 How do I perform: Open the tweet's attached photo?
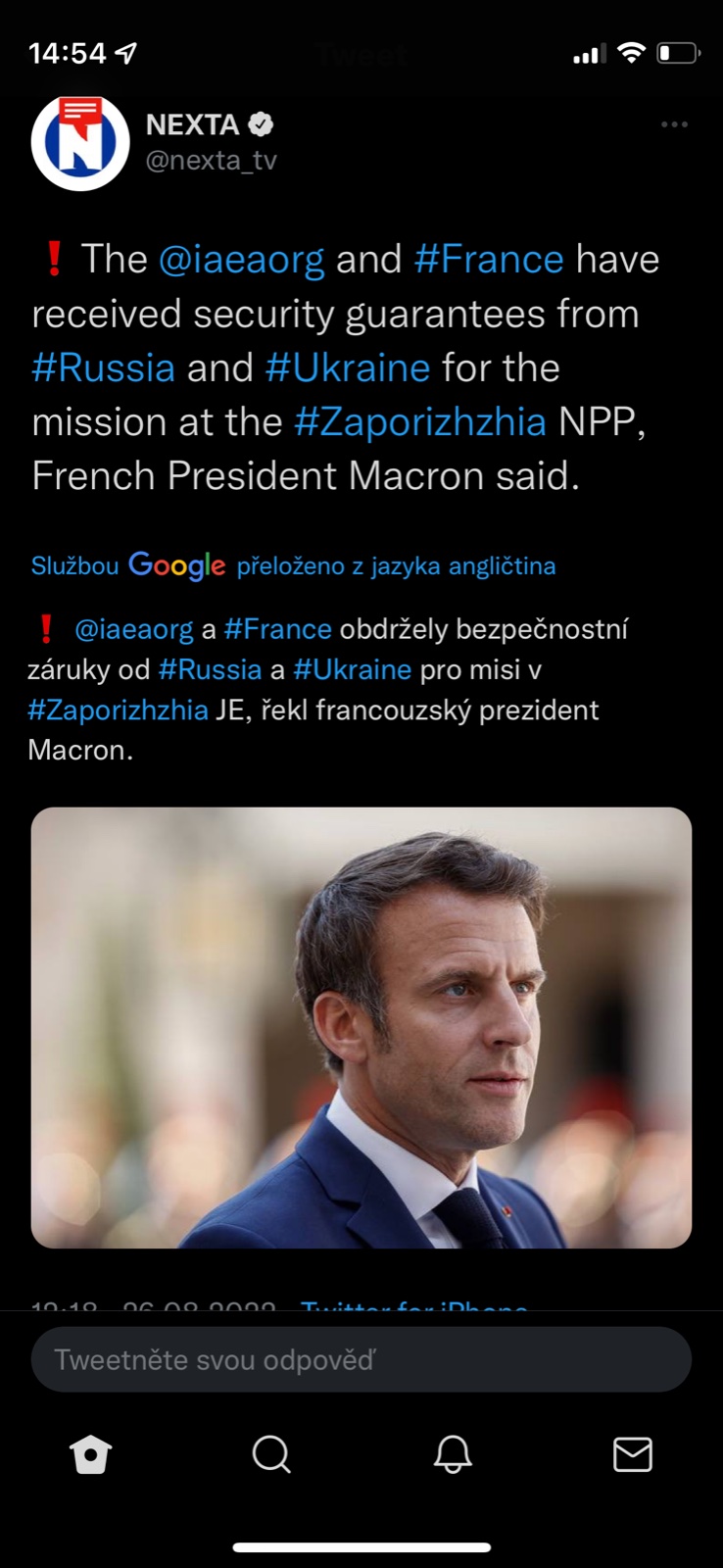point(361,1027)
